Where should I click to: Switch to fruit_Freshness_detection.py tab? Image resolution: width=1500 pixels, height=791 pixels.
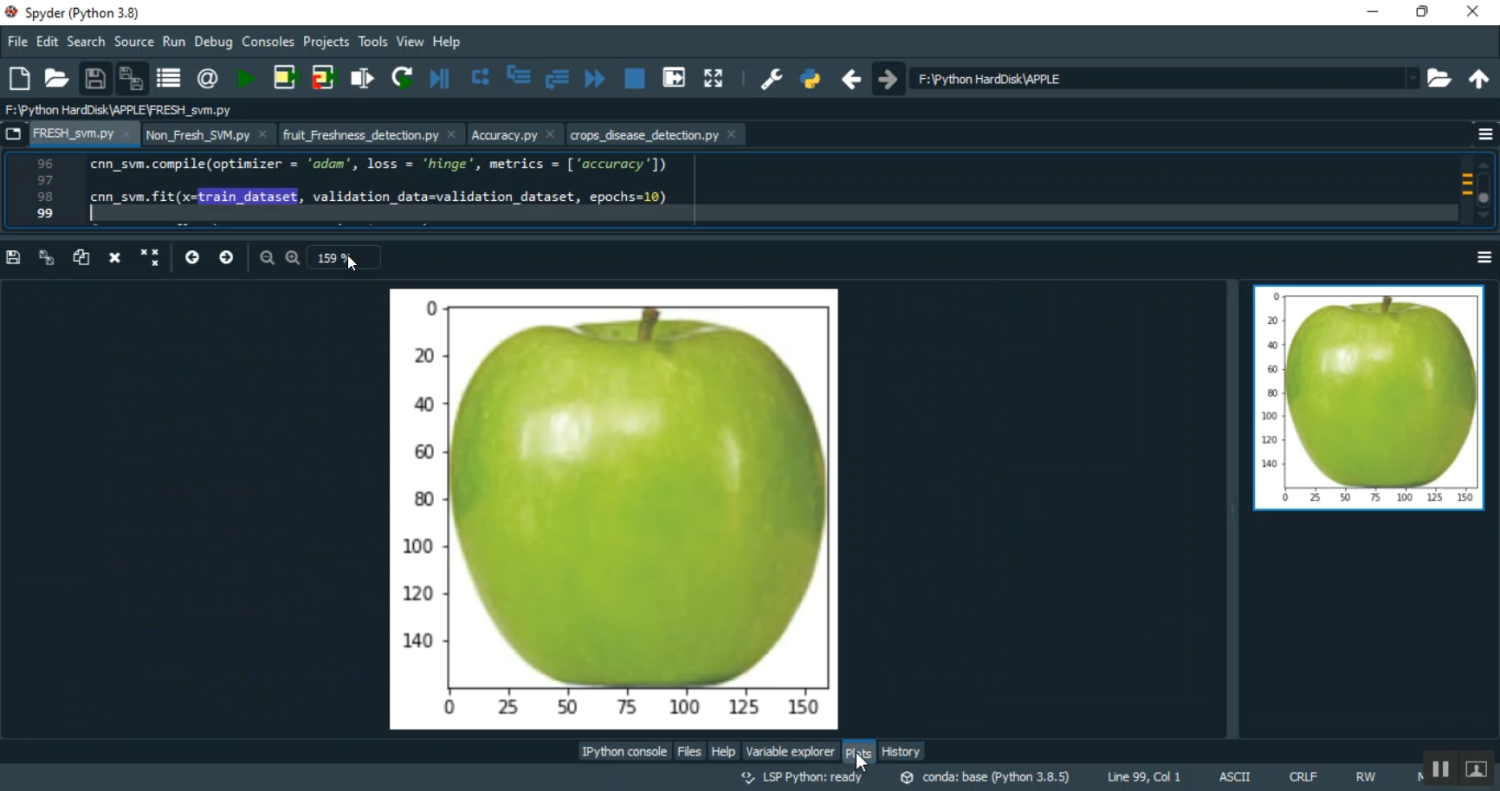[360, 135]
